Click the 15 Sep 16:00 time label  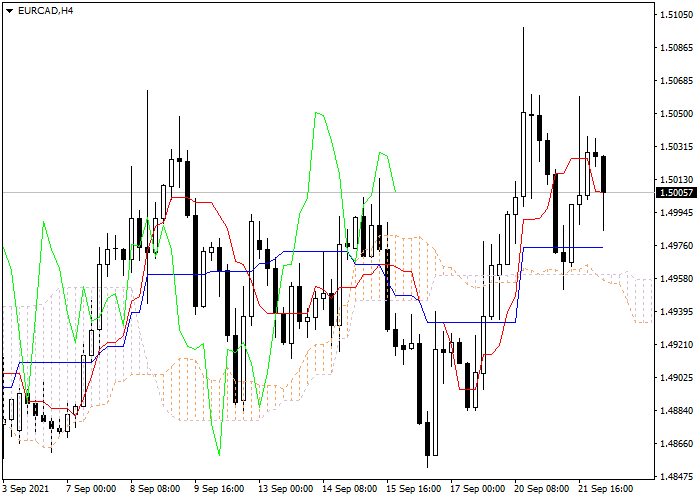tap(414, 489)
